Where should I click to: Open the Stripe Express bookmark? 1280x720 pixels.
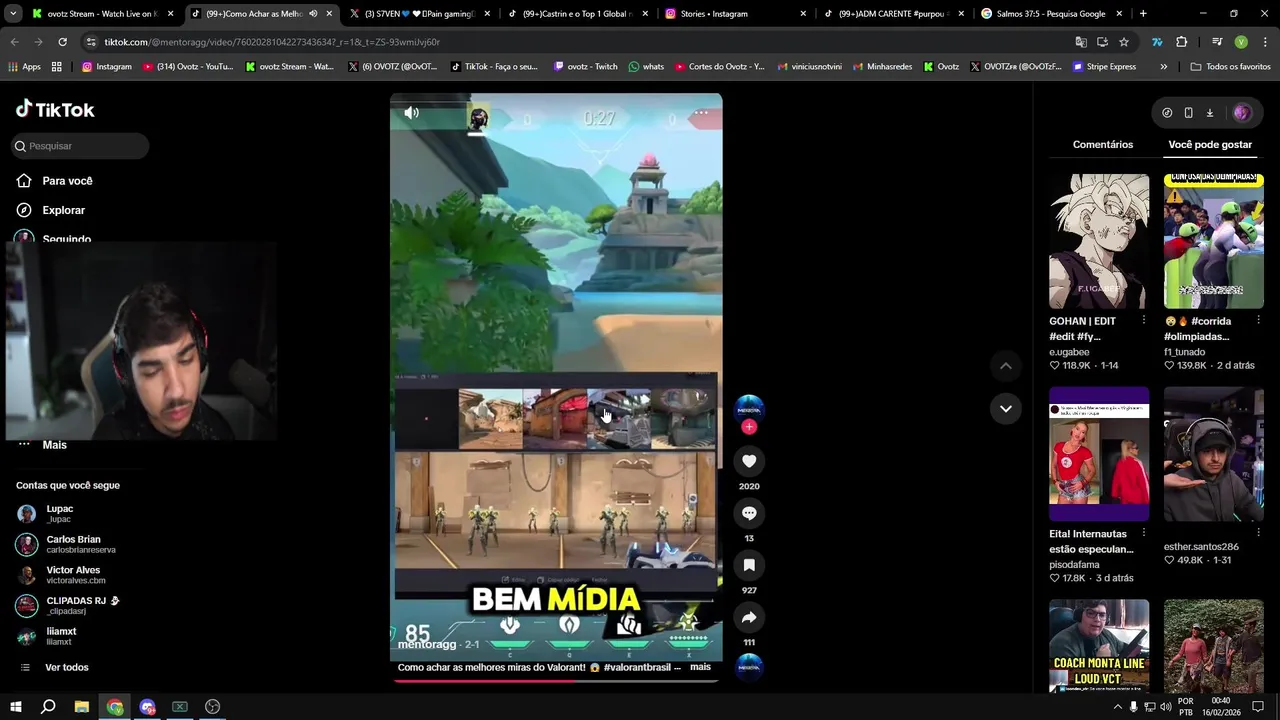[x=1104, y=67]
